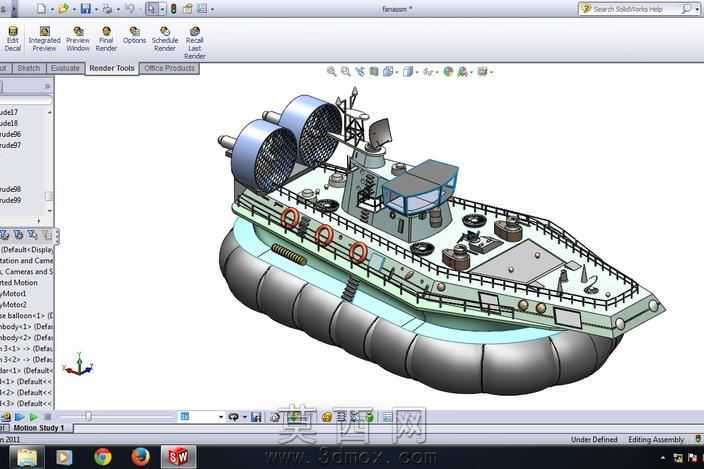Select the Render Tools tab
The image size is (704, 469).
(112, 68)
